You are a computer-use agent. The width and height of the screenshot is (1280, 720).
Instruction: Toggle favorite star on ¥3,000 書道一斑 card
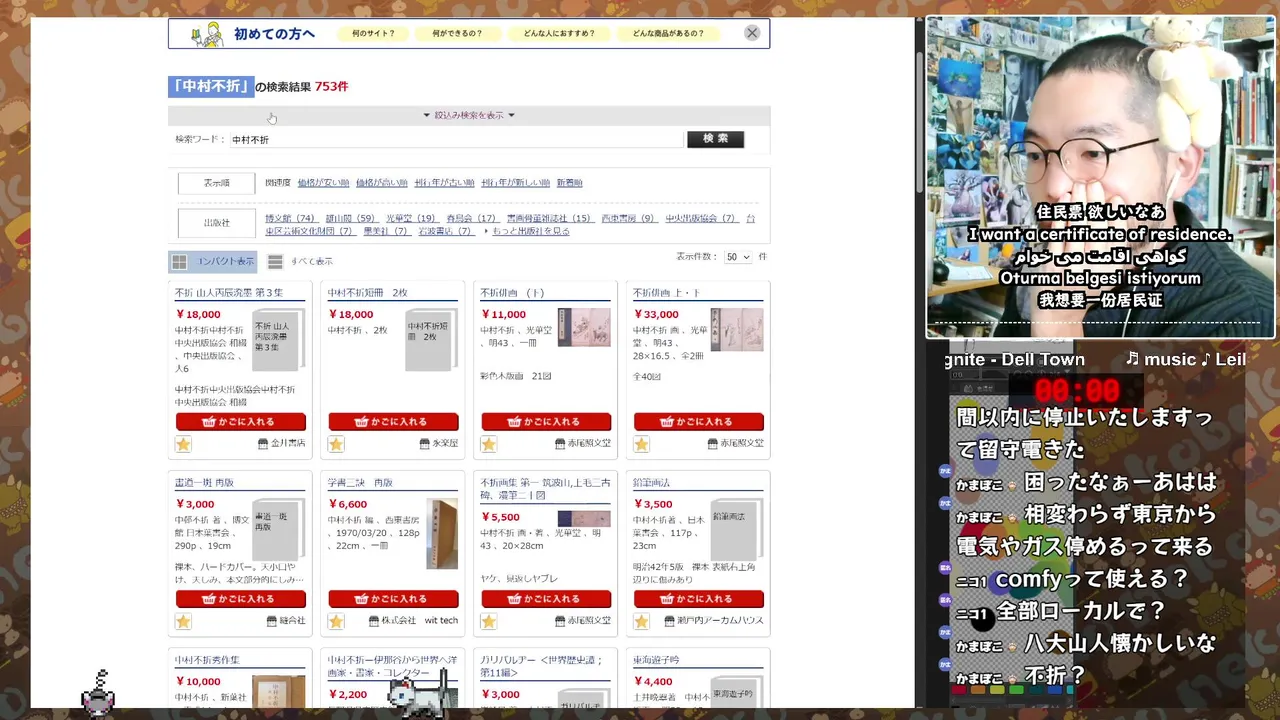[x=183, y=621]
